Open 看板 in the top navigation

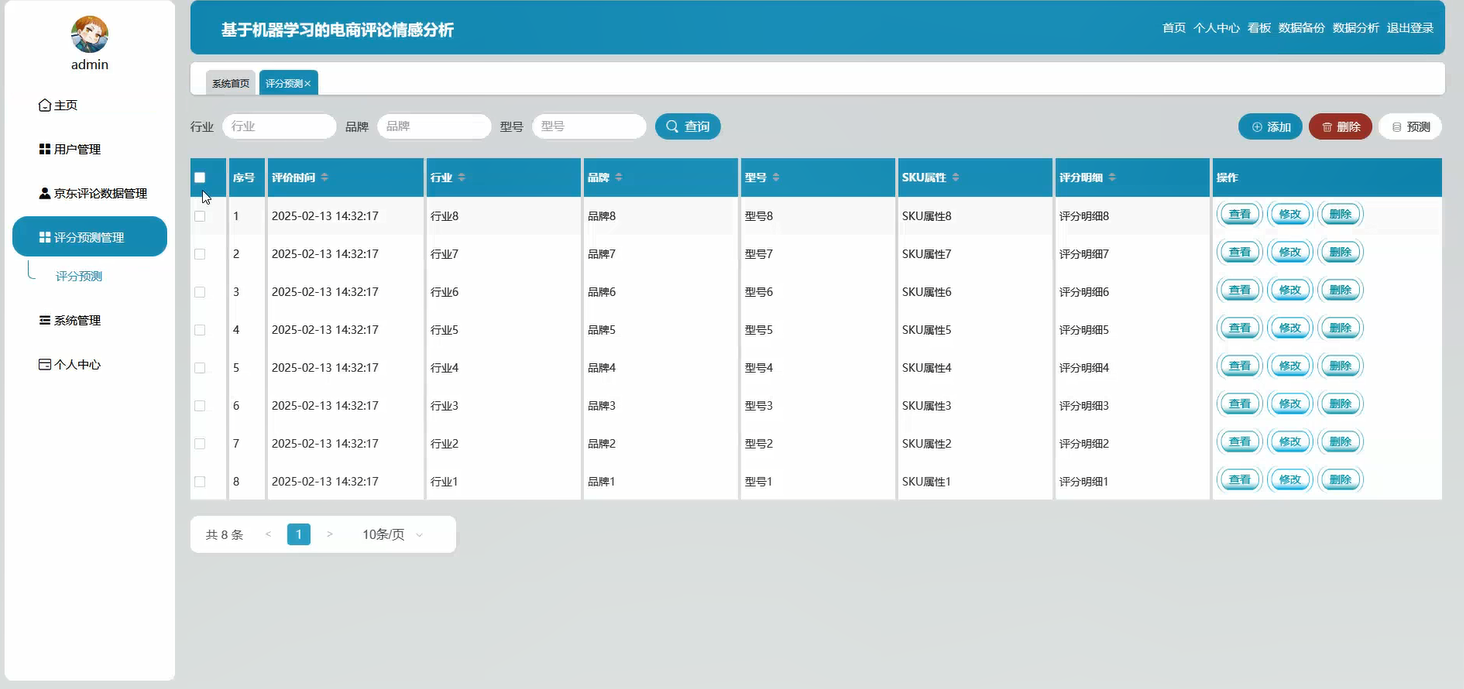[1259, 28]
